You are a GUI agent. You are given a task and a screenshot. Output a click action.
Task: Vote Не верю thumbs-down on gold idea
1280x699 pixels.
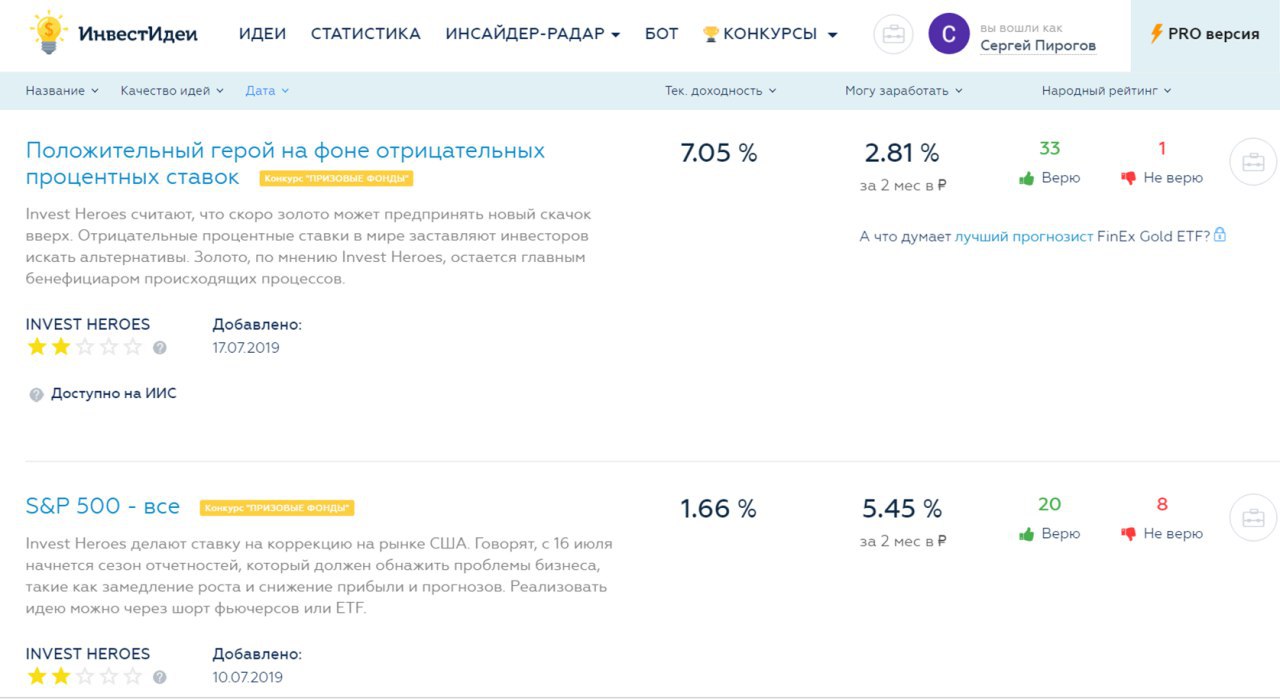(x=1129, y=178)
